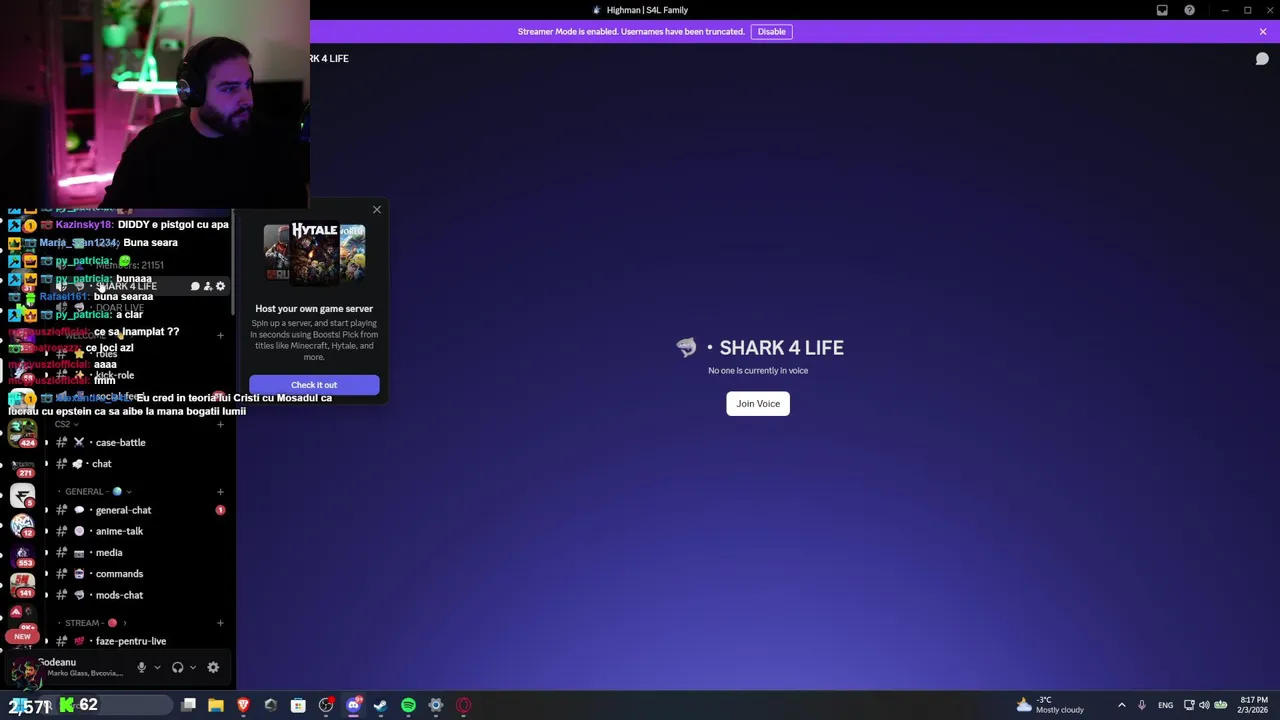Open OBS Studio from taskbar

click(326, 706)
